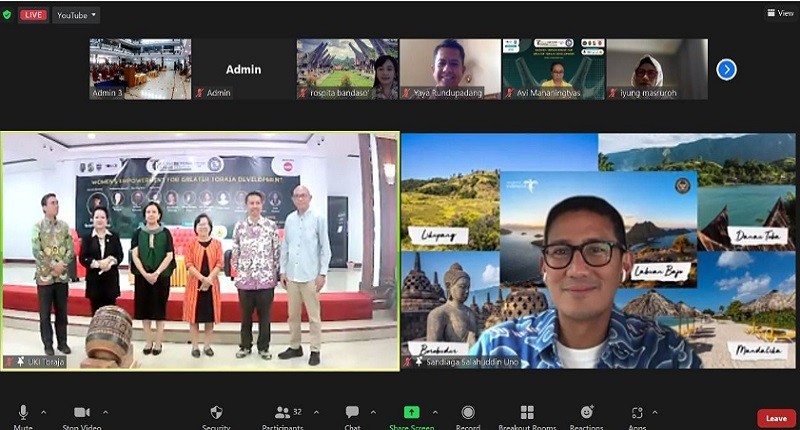Expand arrow next to Participants
Image resolution: width=800 pixels, height=430 pixels.
click(316, 412)
